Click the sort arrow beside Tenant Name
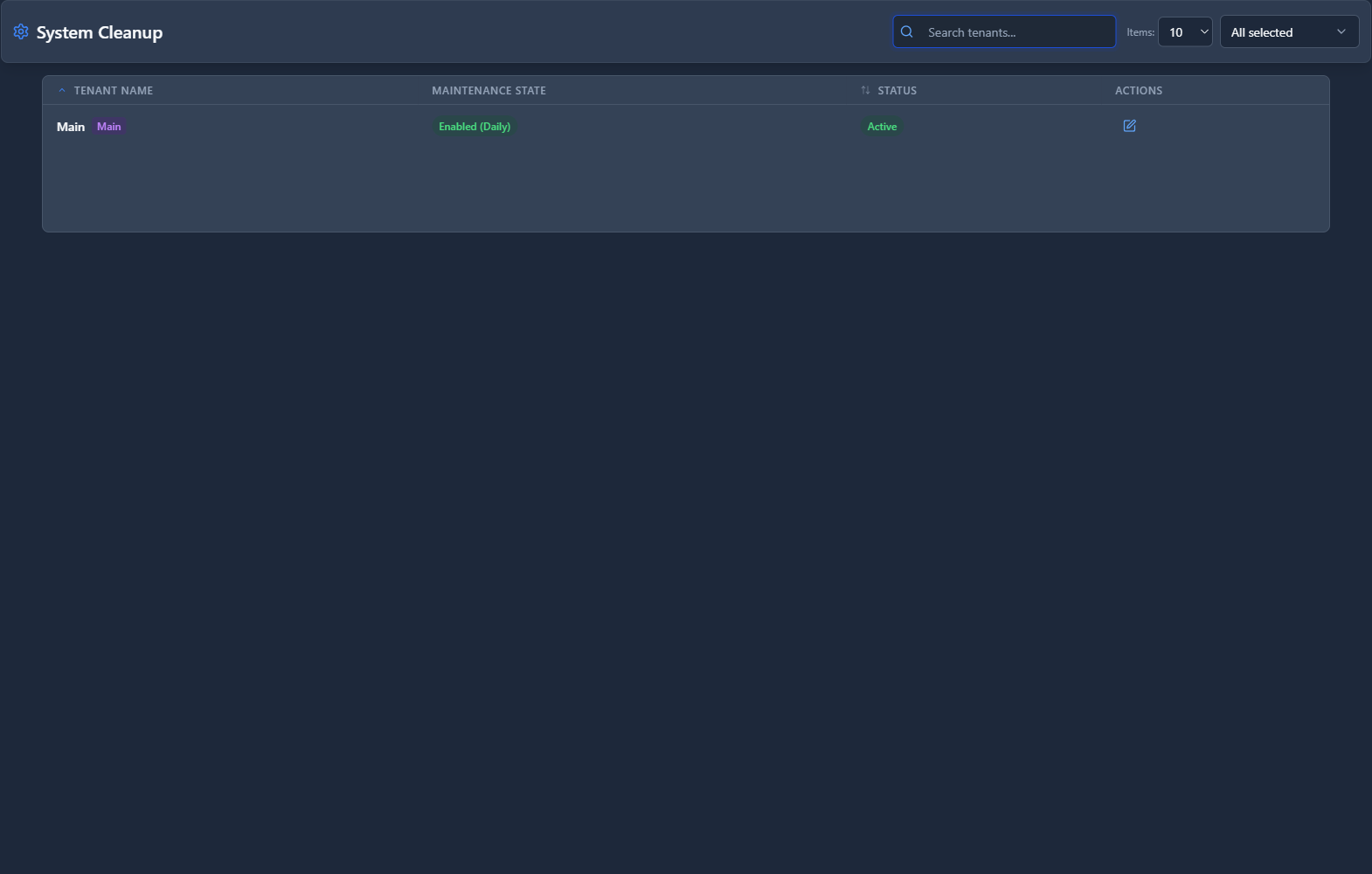1372x874 pixels. 62,91
